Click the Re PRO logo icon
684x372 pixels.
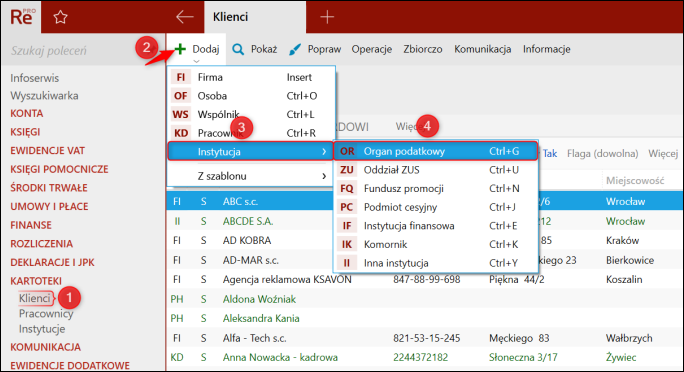21,17
